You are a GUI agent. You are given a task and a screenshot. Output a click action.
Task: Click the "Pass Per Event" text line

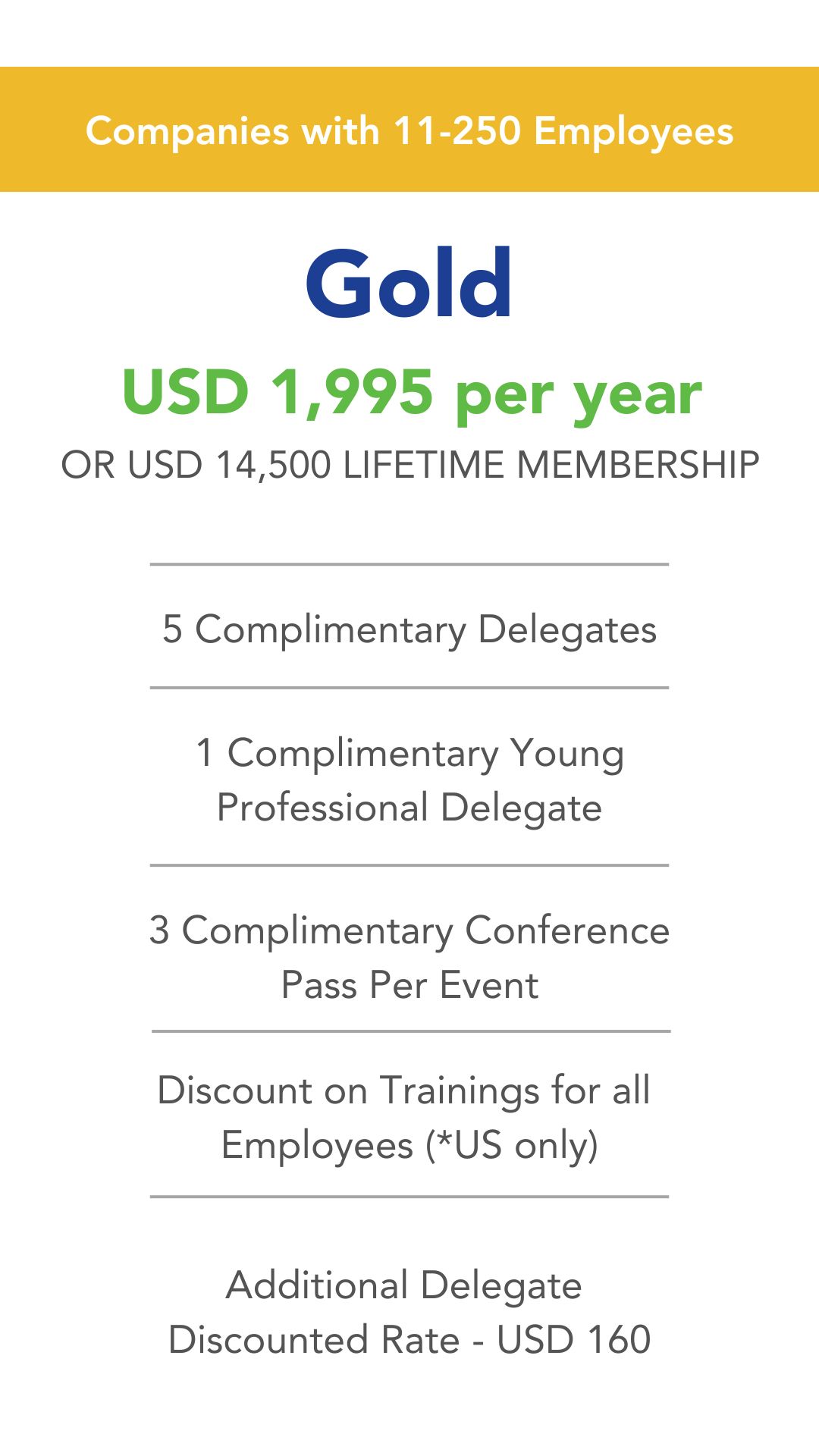point(409,985)
